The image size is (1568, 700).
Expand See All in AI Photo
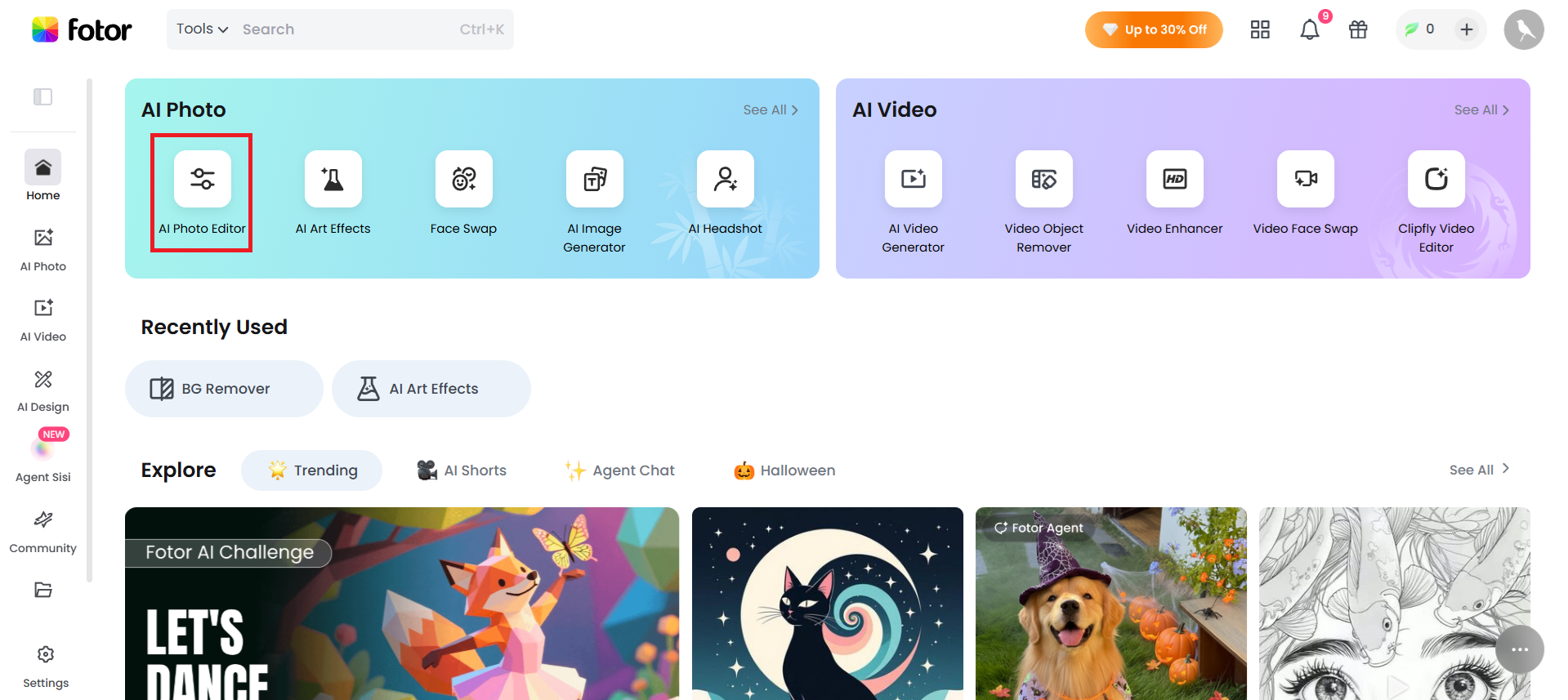pyautogui.click(x=771, y=109)
